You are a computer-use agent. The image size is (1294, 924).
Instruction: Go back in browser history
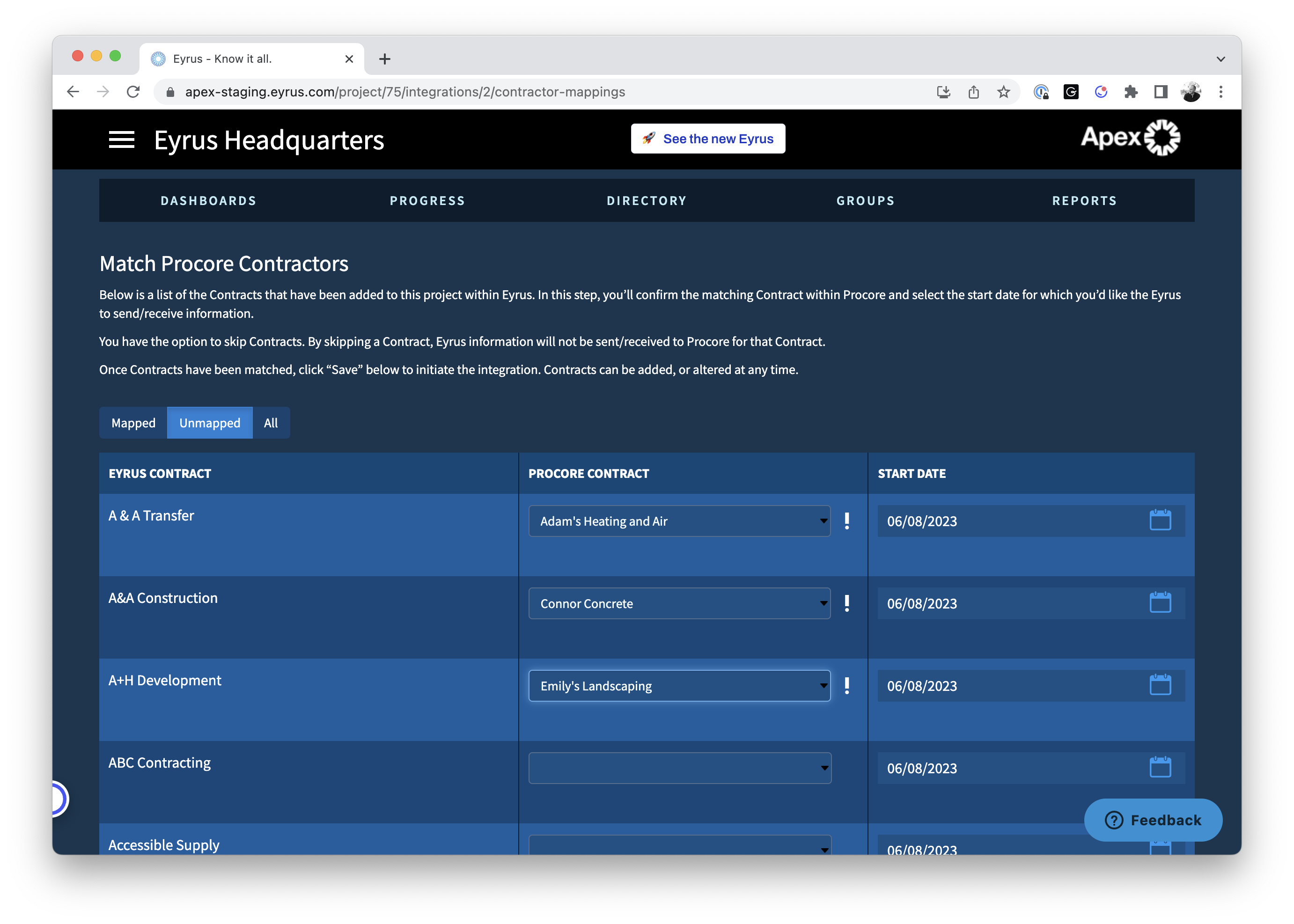tap(73, 92)
